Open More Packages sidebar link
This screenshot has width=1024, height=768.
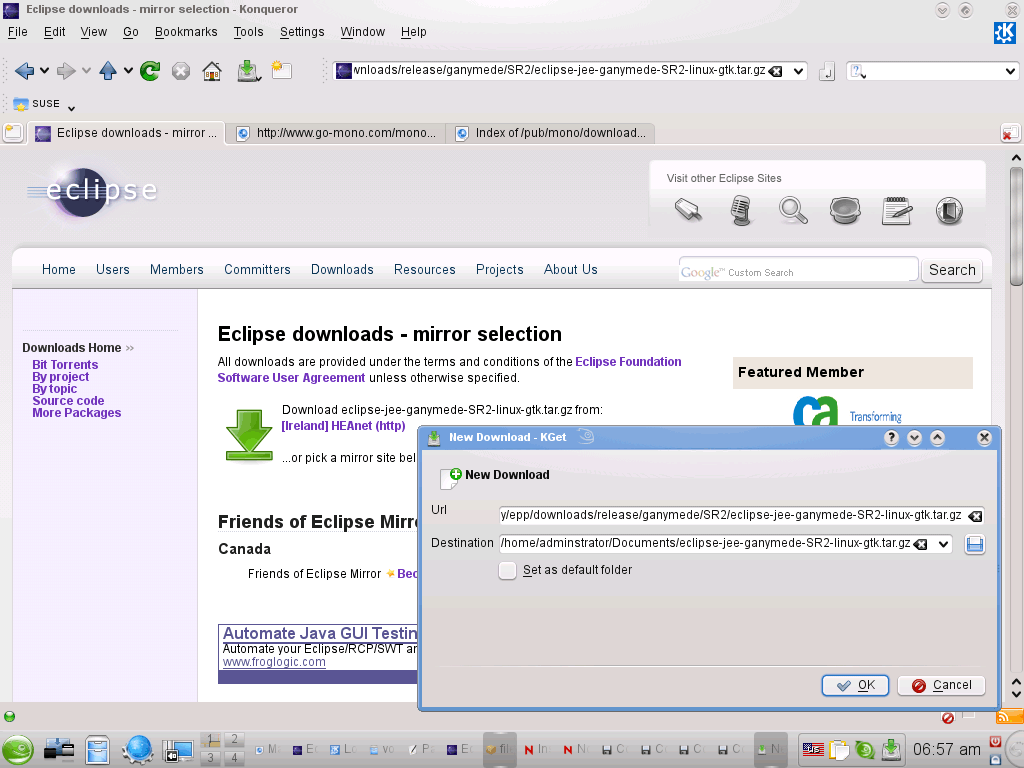click(76, 413)
